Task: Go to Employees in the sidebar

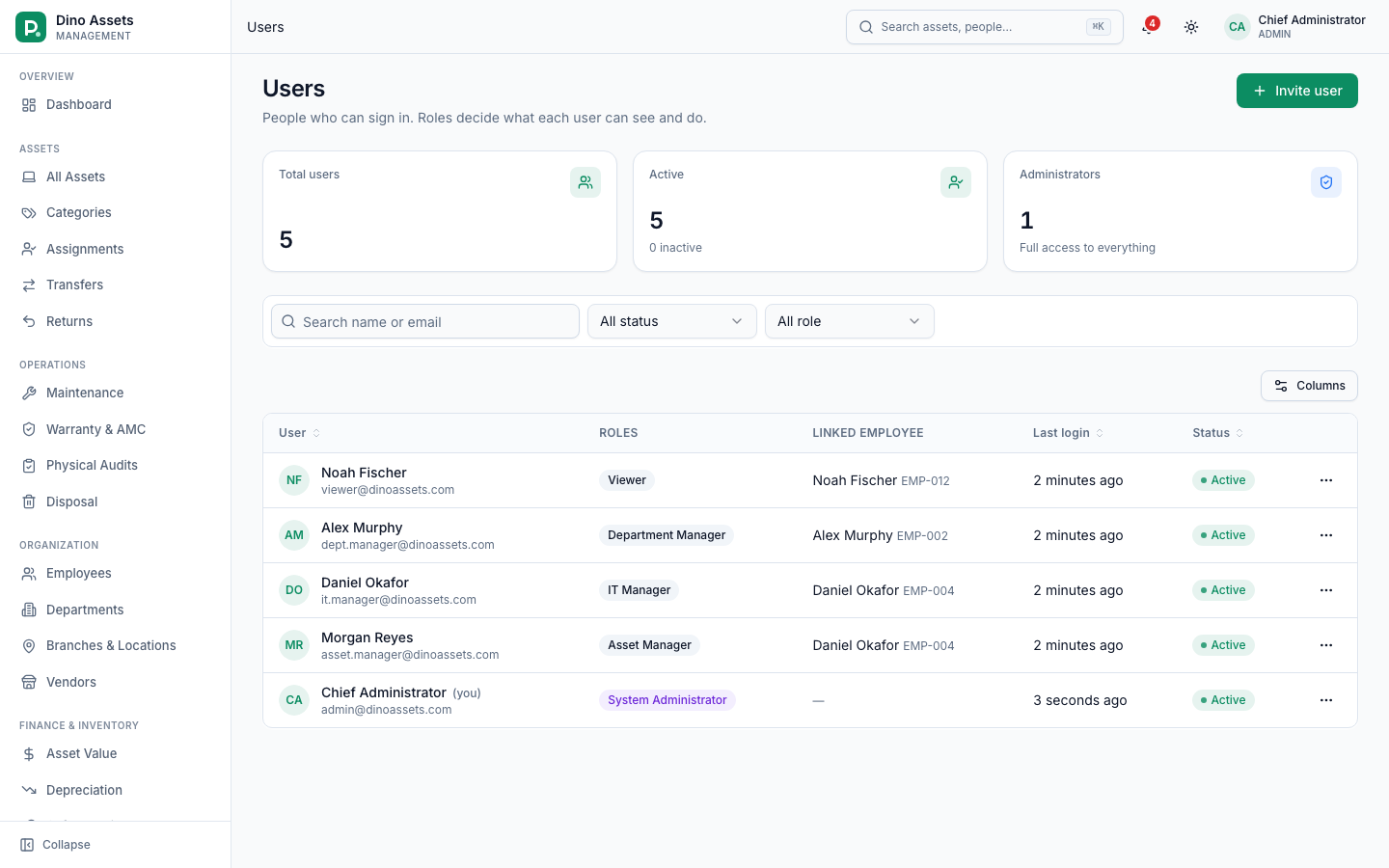Action: point(115,573)
